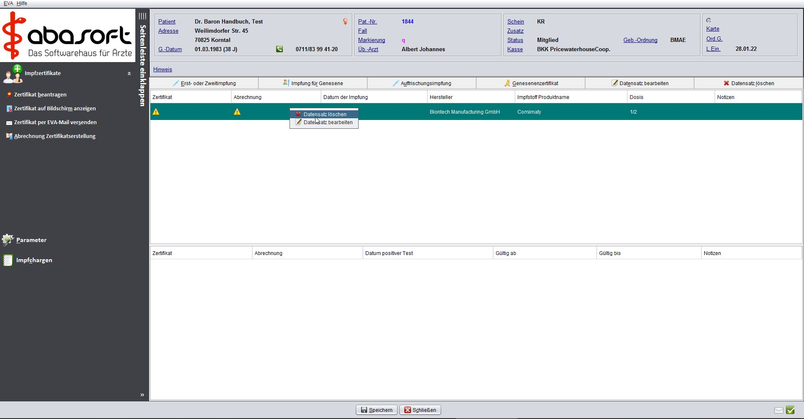Viewport: 804px width, 419px height.
Task: Collapse the Impfzertifikate section arrow
Action: coord(129,74)
